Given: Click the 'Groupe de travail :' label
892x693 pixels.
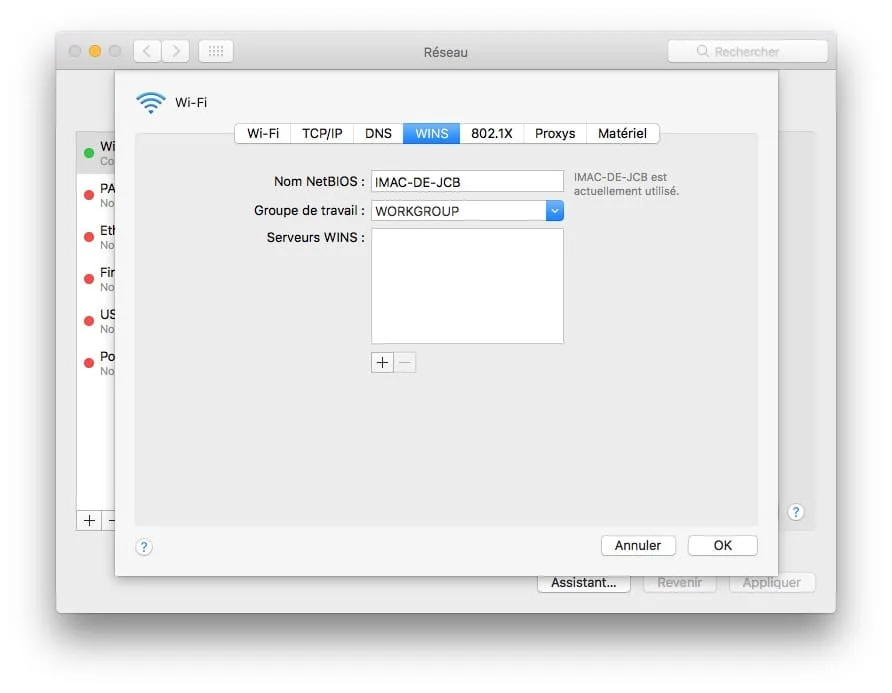Looking at the screenshot, I should tap(309, 211).
